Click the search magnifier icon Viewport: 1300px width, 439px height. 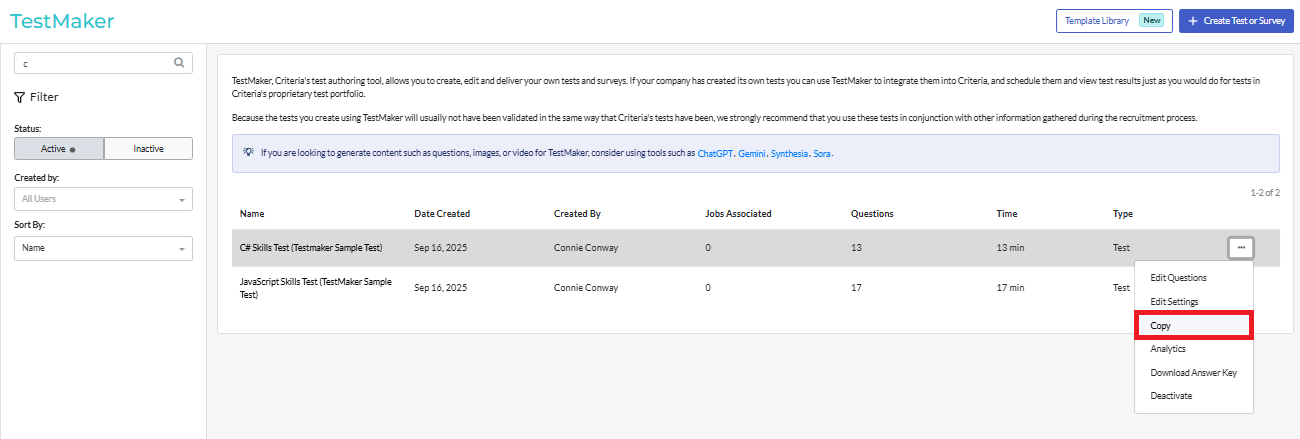point(179,63)
